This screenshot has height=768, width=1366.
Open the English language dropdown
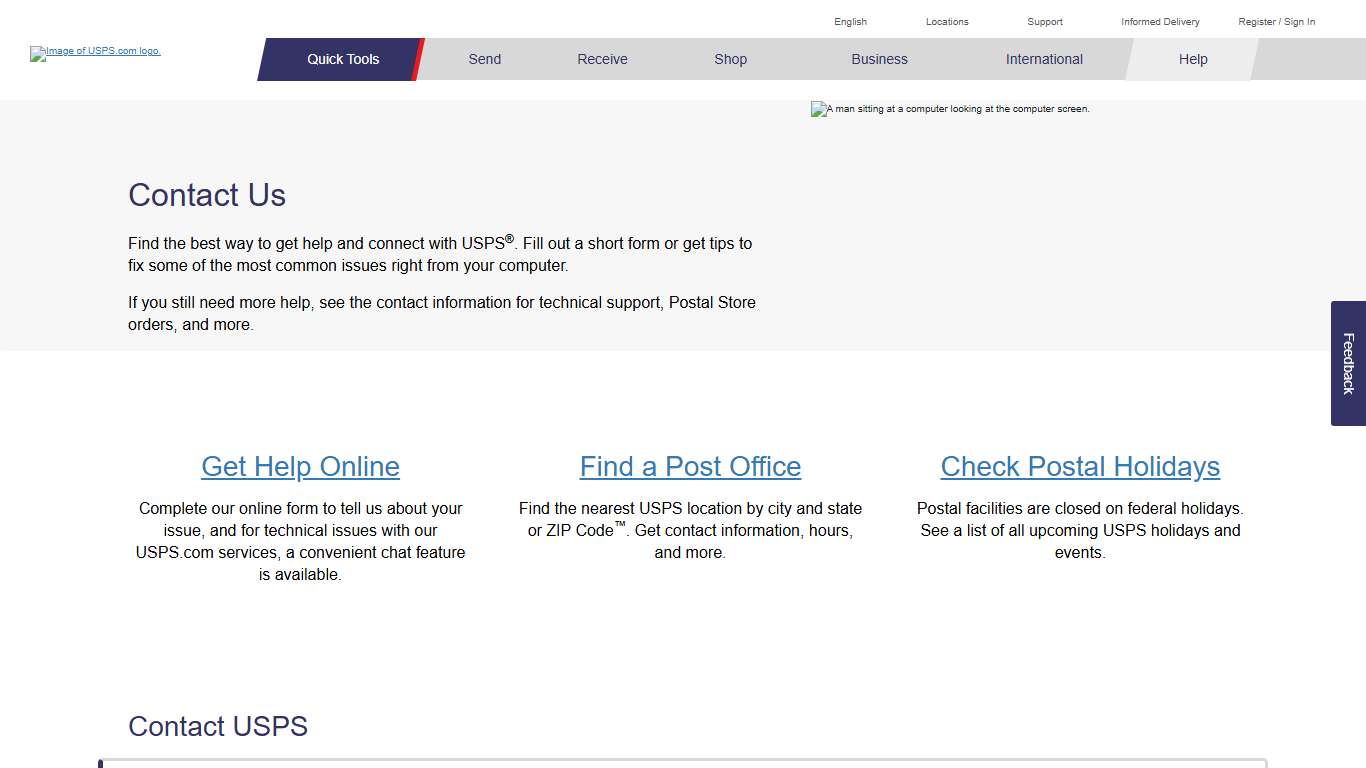coord(850,21)
